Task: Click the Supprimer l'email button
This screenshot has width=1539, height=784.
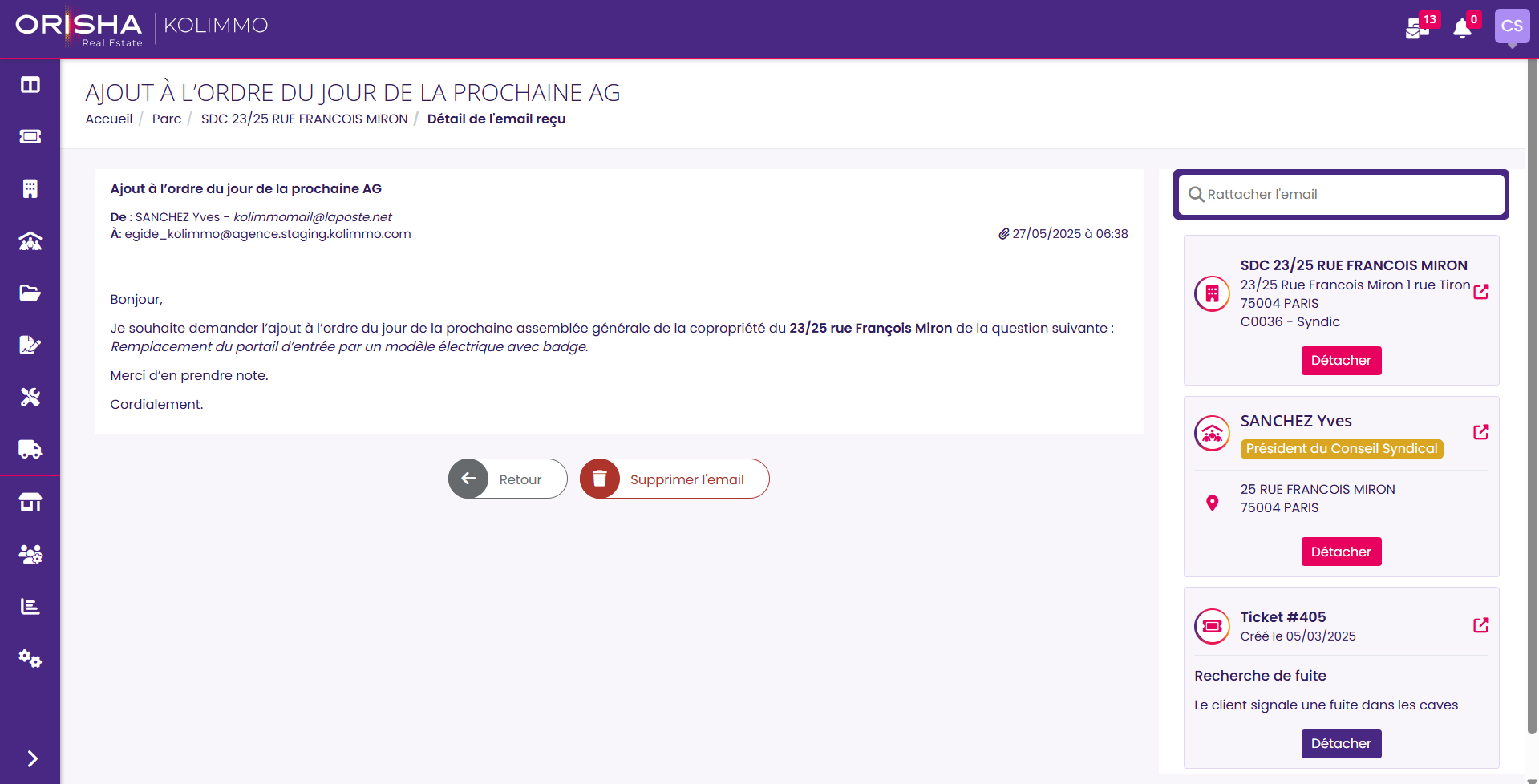Action: pos(674,479)
